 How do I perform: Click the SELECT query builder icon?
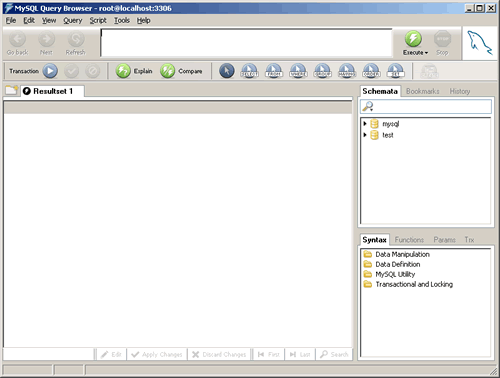[249, 71]
